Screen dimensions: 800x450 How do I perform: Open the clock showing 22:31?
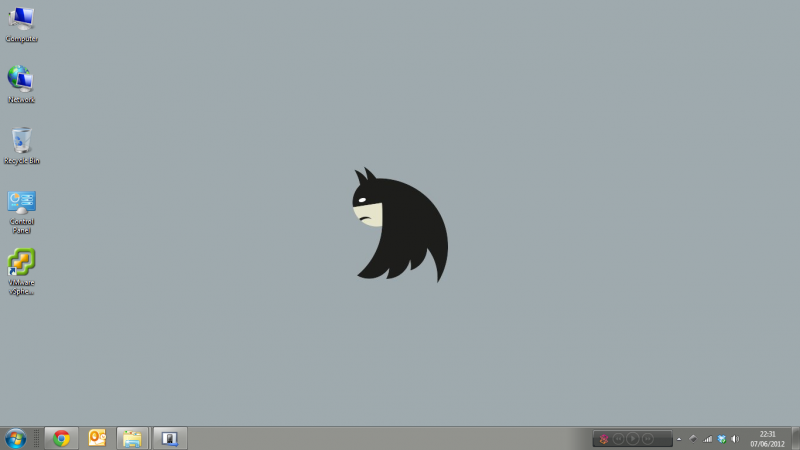pyautogui.click(x=767, y=439)
